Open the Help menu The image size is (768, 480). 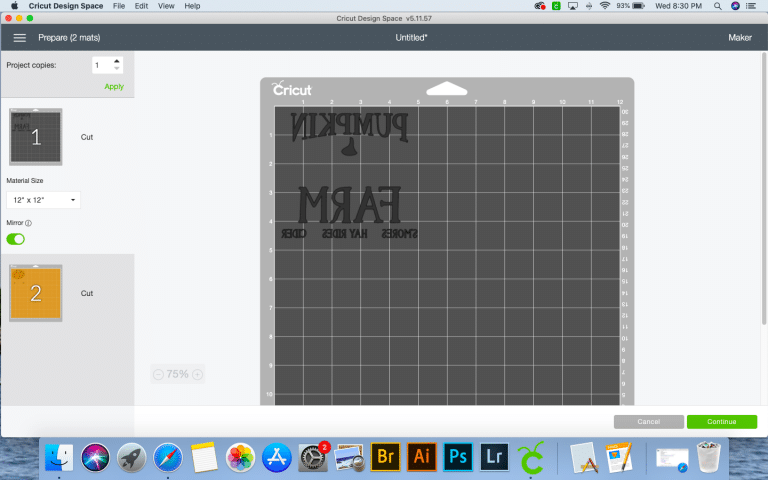[192, 6]
